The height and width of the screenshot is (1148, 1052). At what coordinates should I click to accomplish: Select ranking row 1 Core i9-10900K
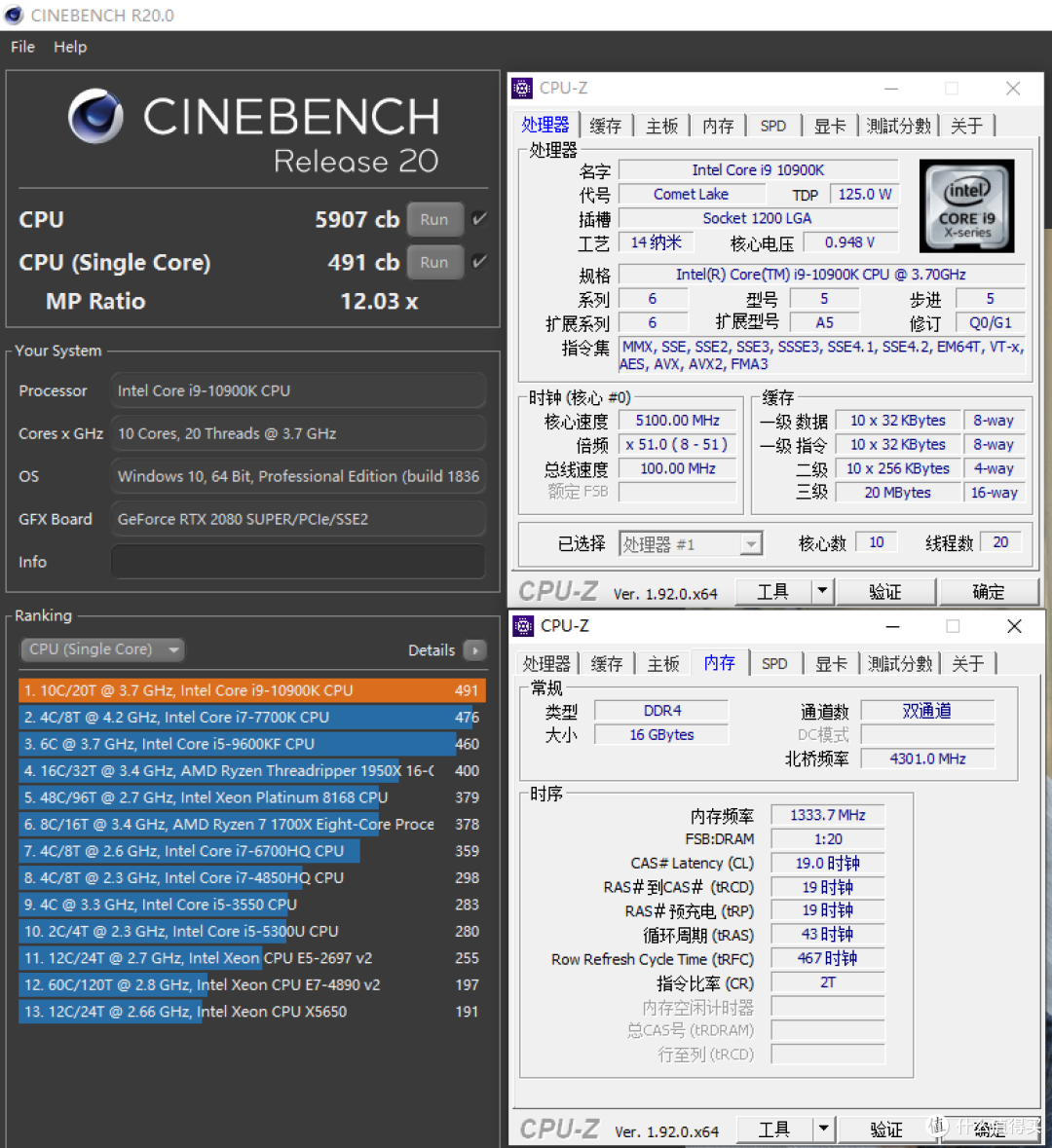(252, 690)
